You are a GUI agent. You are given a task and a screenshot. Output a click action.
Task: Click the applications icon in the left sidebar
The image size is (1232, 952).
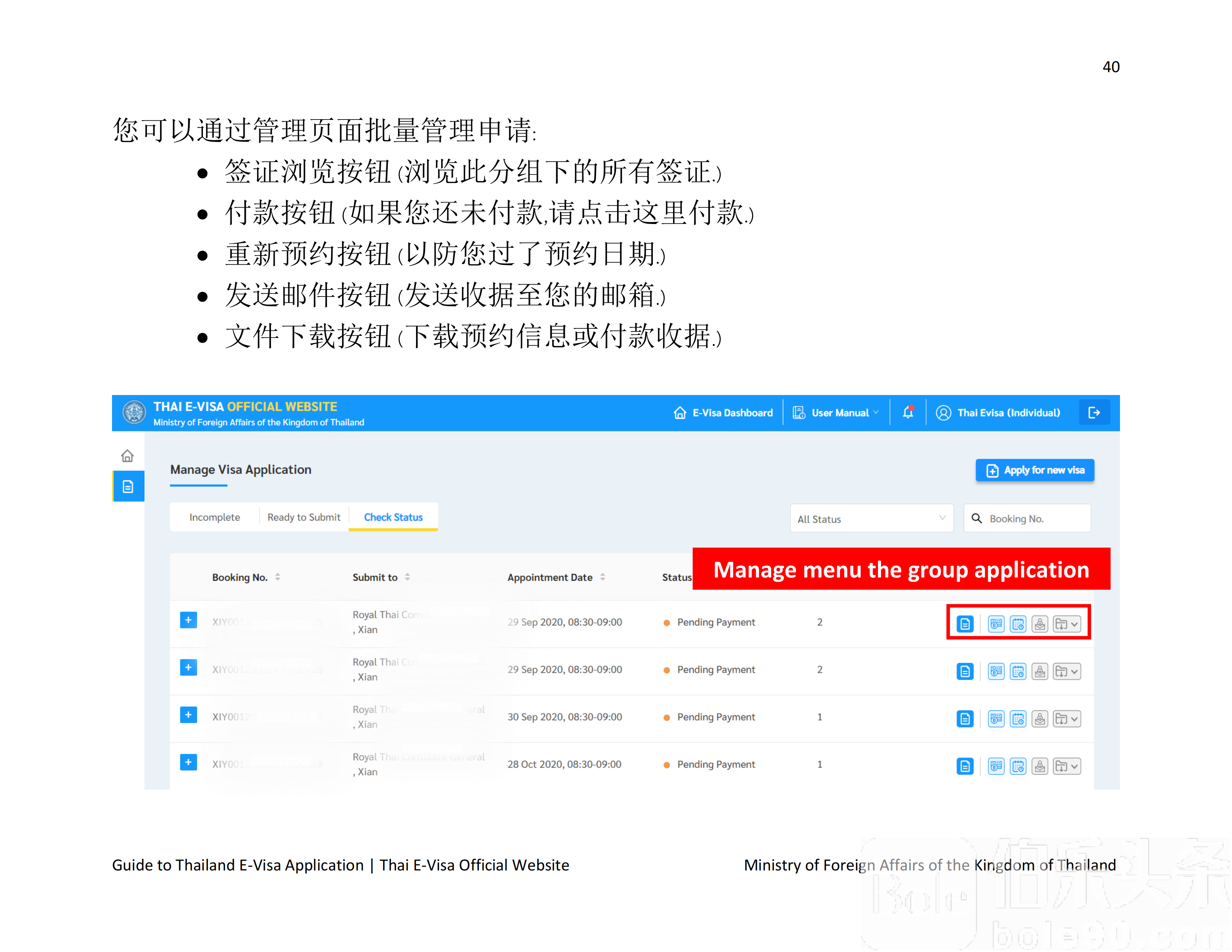pyautogui.click(x=127, y=486)
